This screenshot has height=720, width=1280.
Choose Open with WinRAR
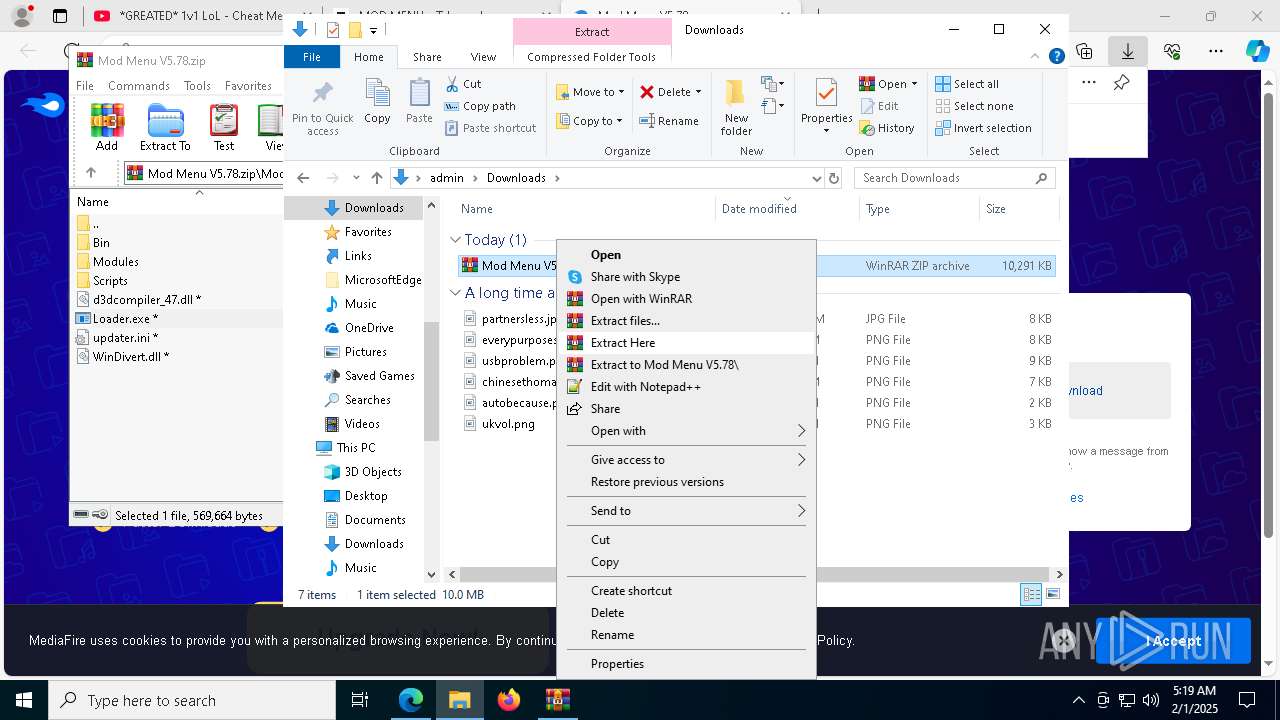click(686, 299)
